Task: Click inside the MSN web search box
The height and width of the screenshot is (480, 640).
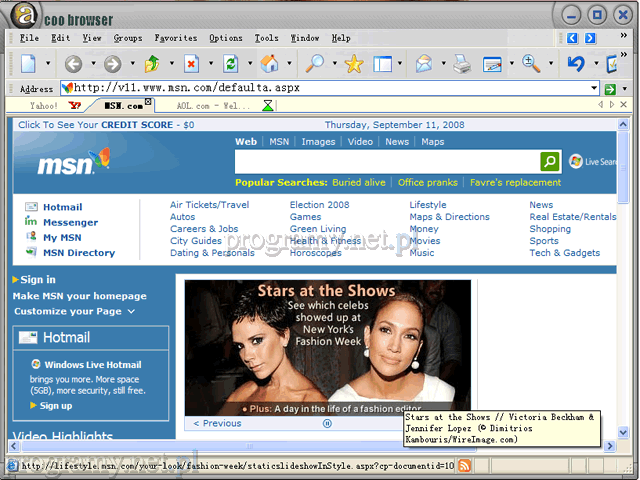Action: click(x=386, y=162)
